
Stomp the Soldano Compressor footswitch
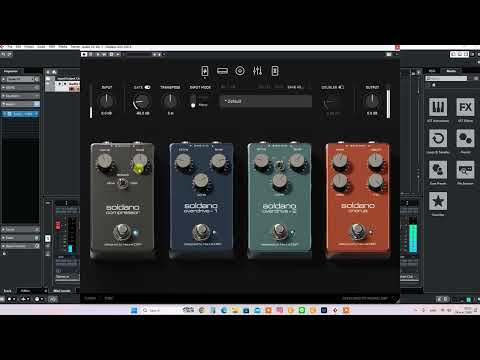pyautogui.click(x=122, y=232)
